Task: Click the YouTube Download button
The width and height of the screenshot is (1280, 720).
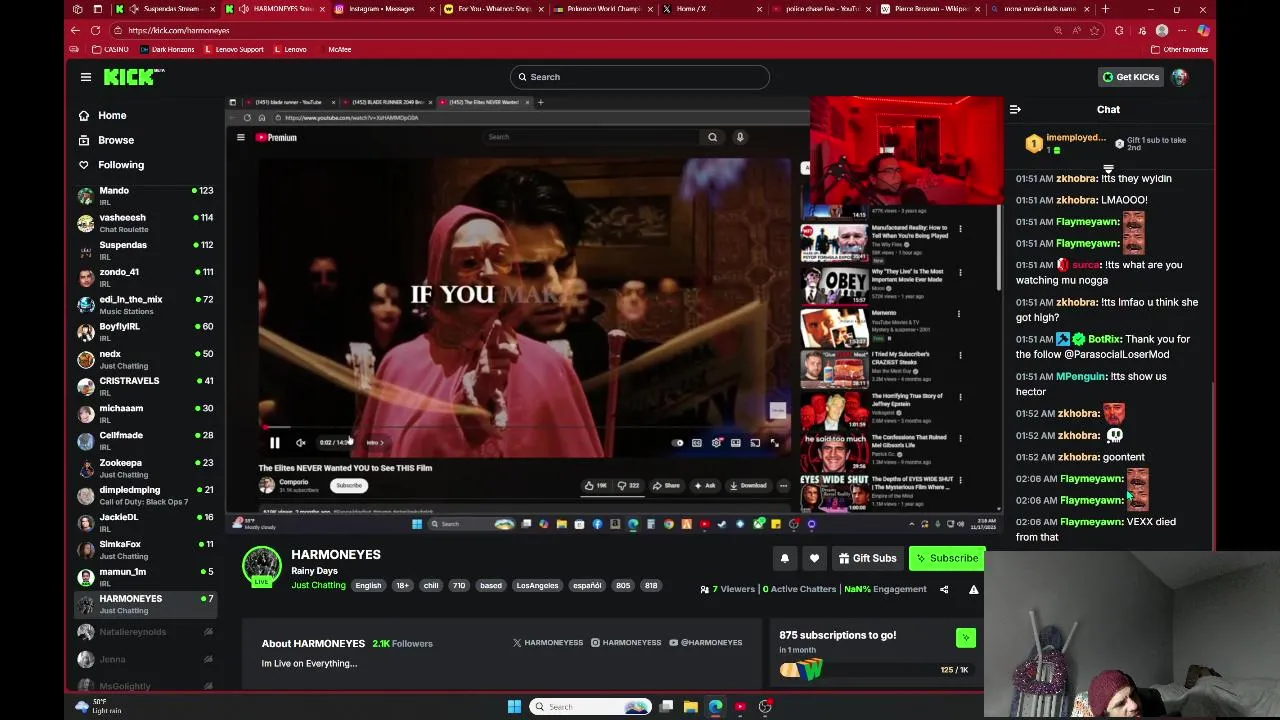Action: 748,485
